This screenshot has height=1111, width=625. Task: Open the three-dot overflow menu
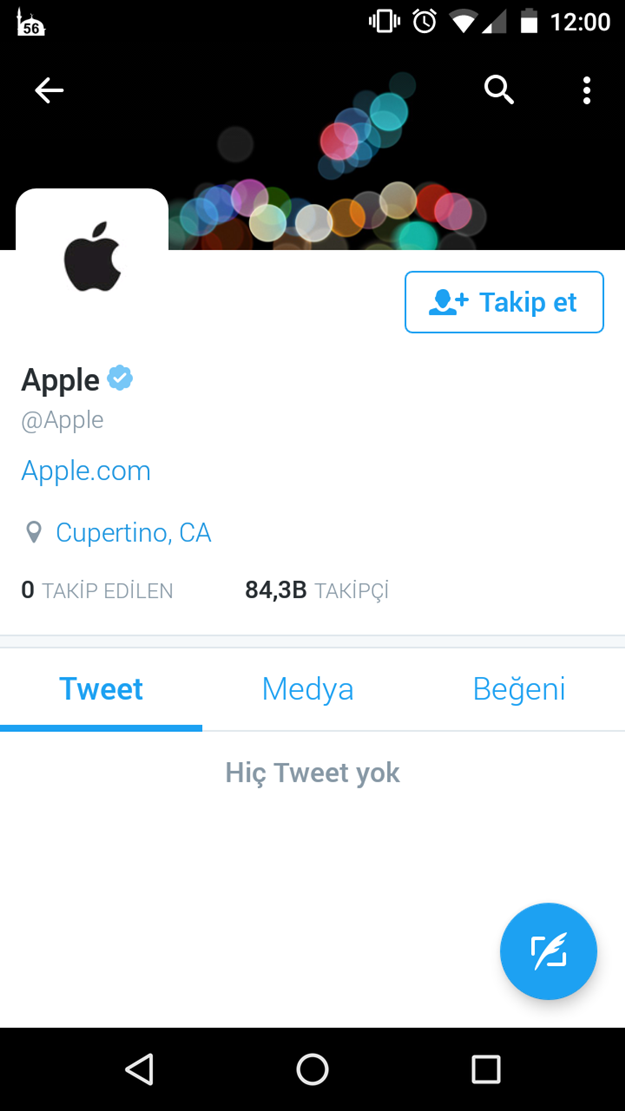pyautogui.click(x=586, y=90)
